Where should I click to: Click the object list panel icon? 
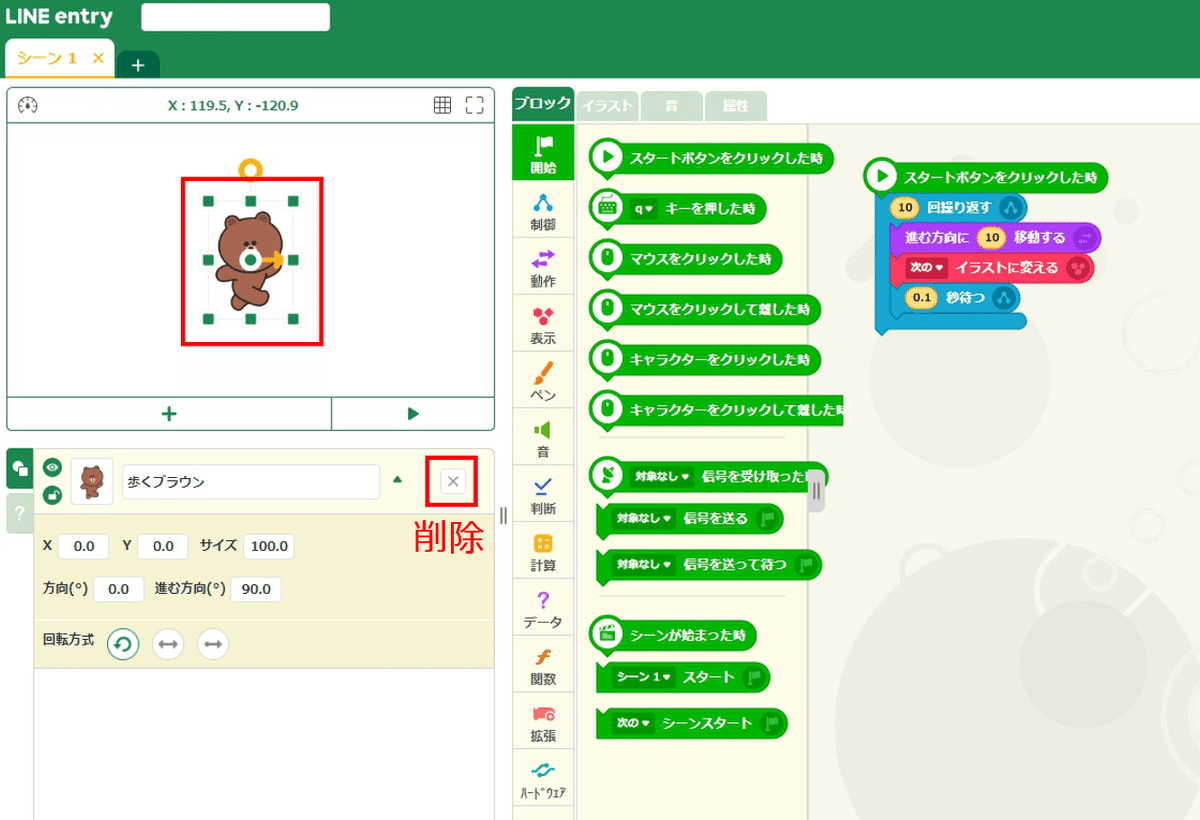(19, 468)
